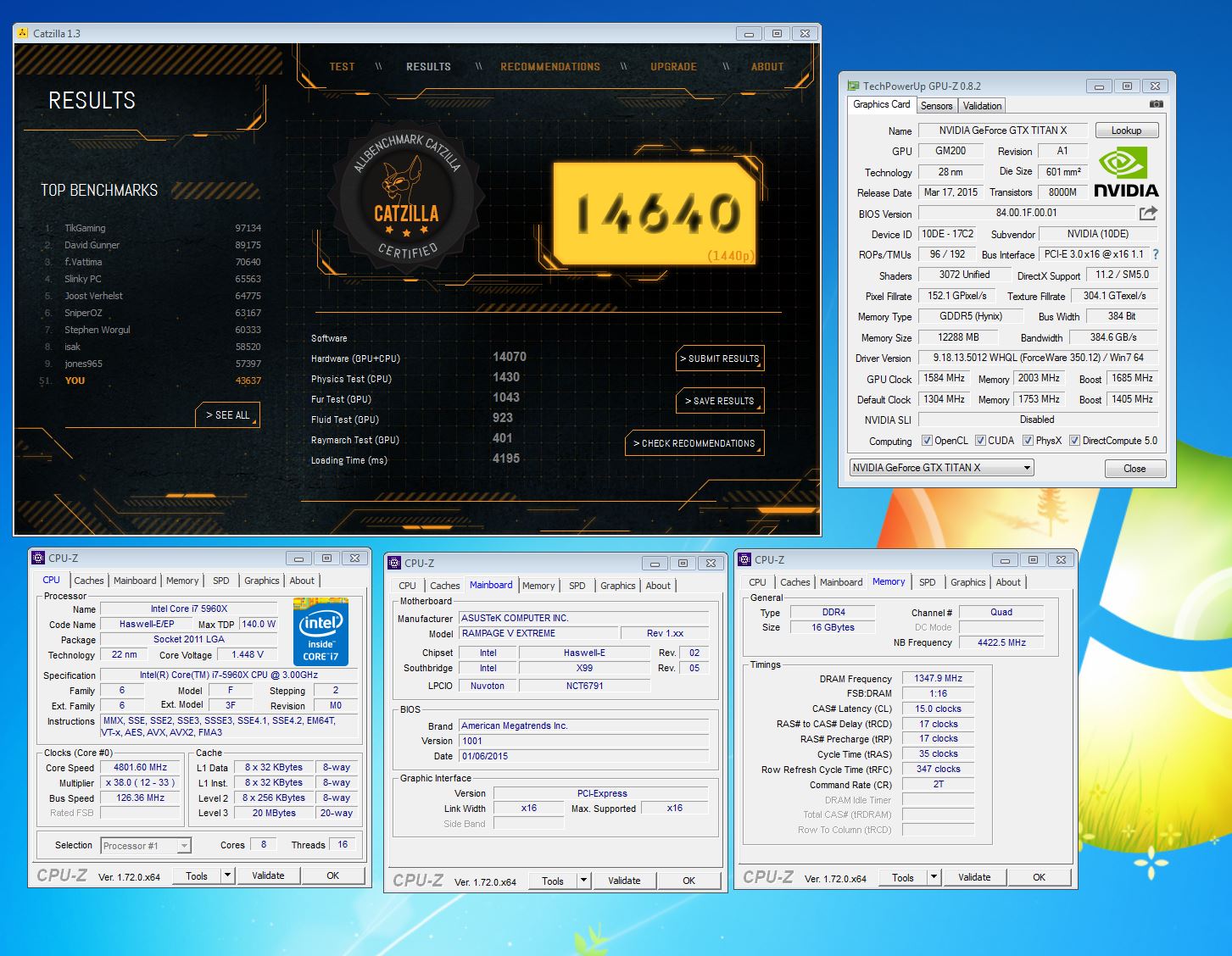Select Stephen Worgul benchmark entry

[x=153, y=330]
